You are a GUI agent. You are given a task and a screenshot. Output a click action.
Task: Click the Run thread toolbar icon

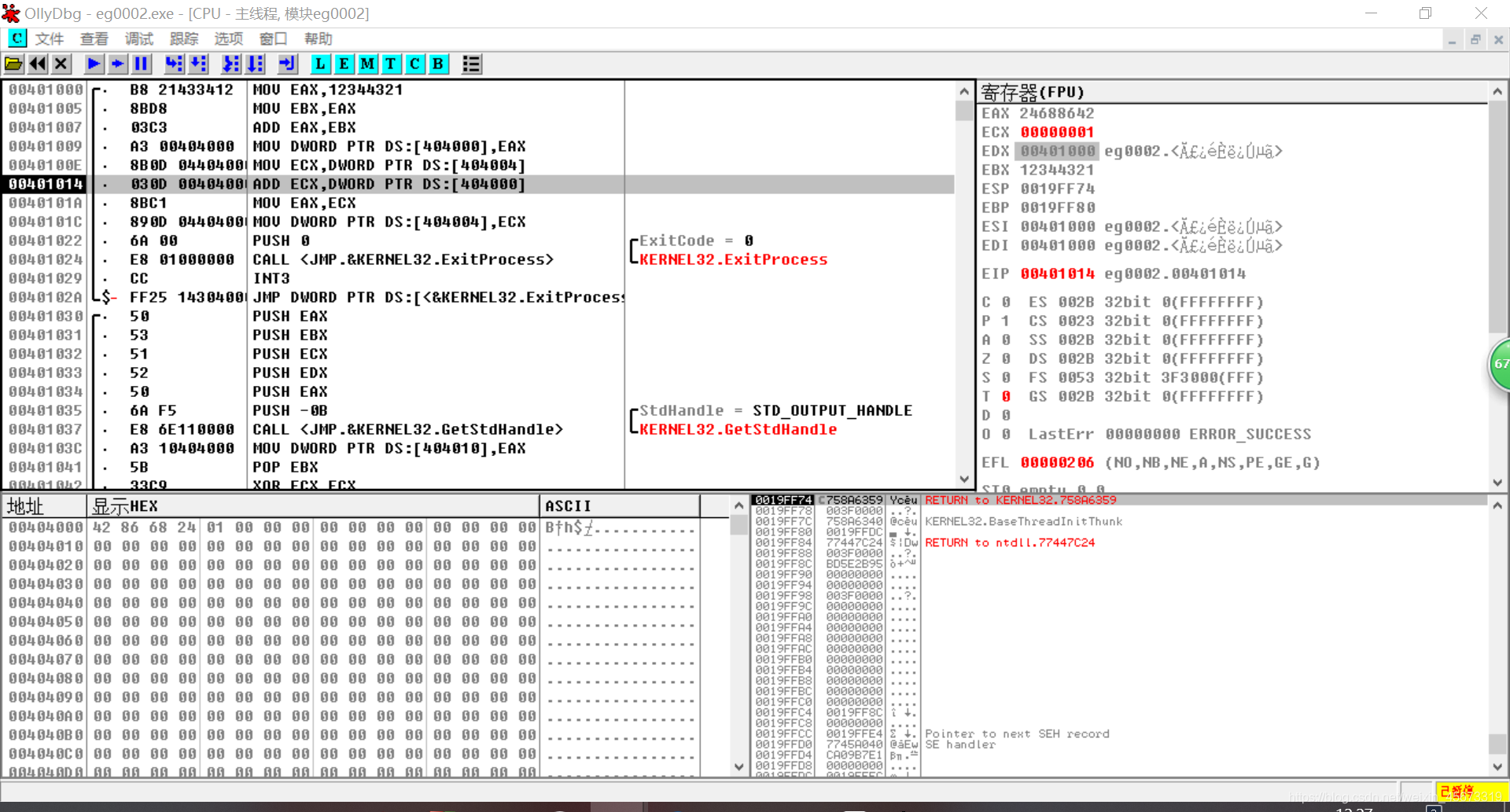tap(117, 64)
